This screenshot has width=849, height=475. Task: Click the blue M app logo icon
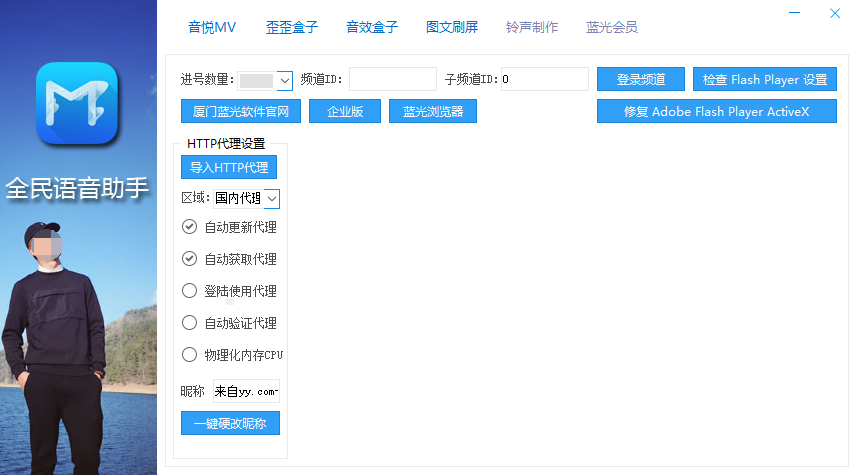coord(77,103)
